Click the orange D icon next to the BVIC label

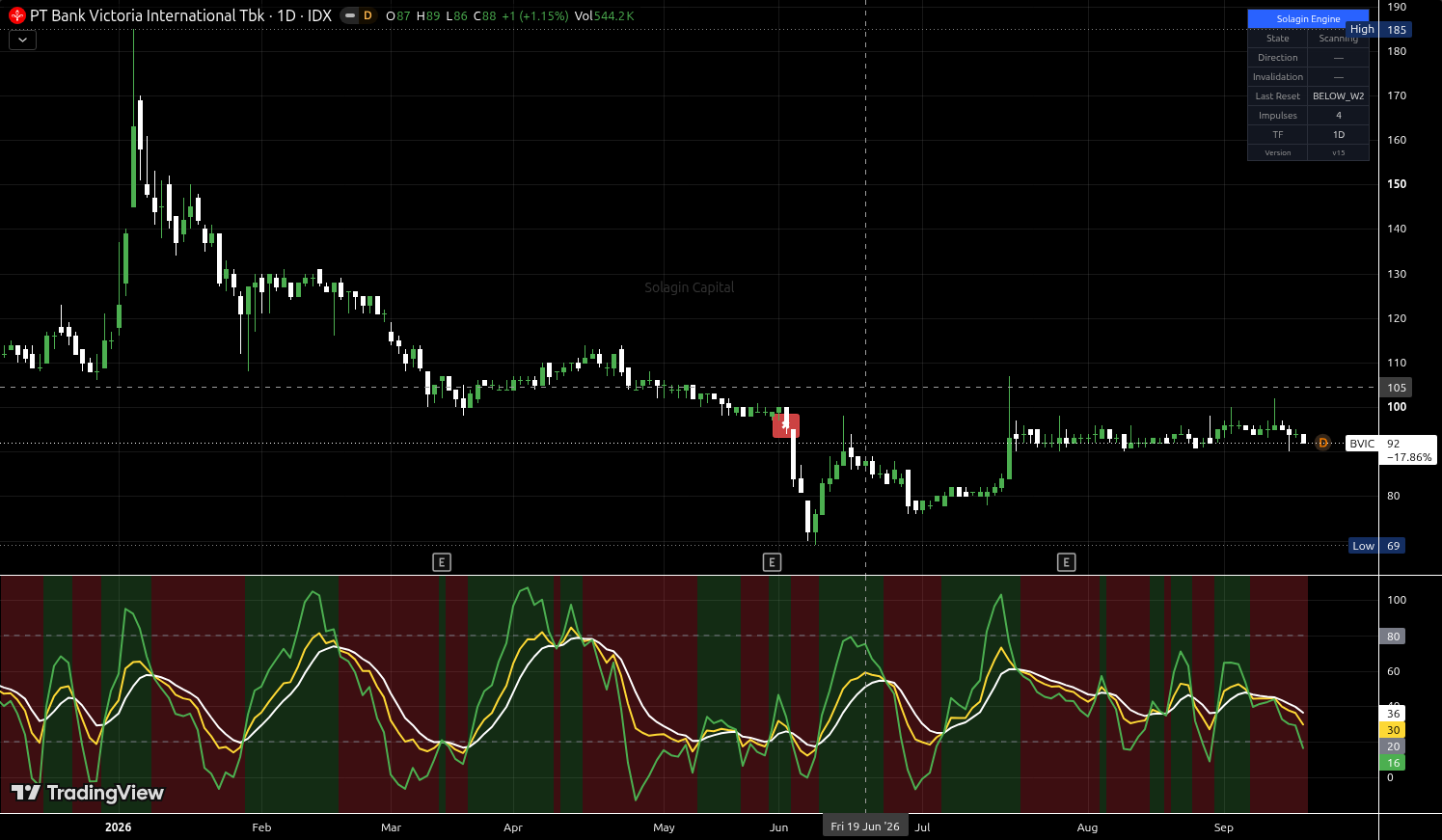[1323, 443]
